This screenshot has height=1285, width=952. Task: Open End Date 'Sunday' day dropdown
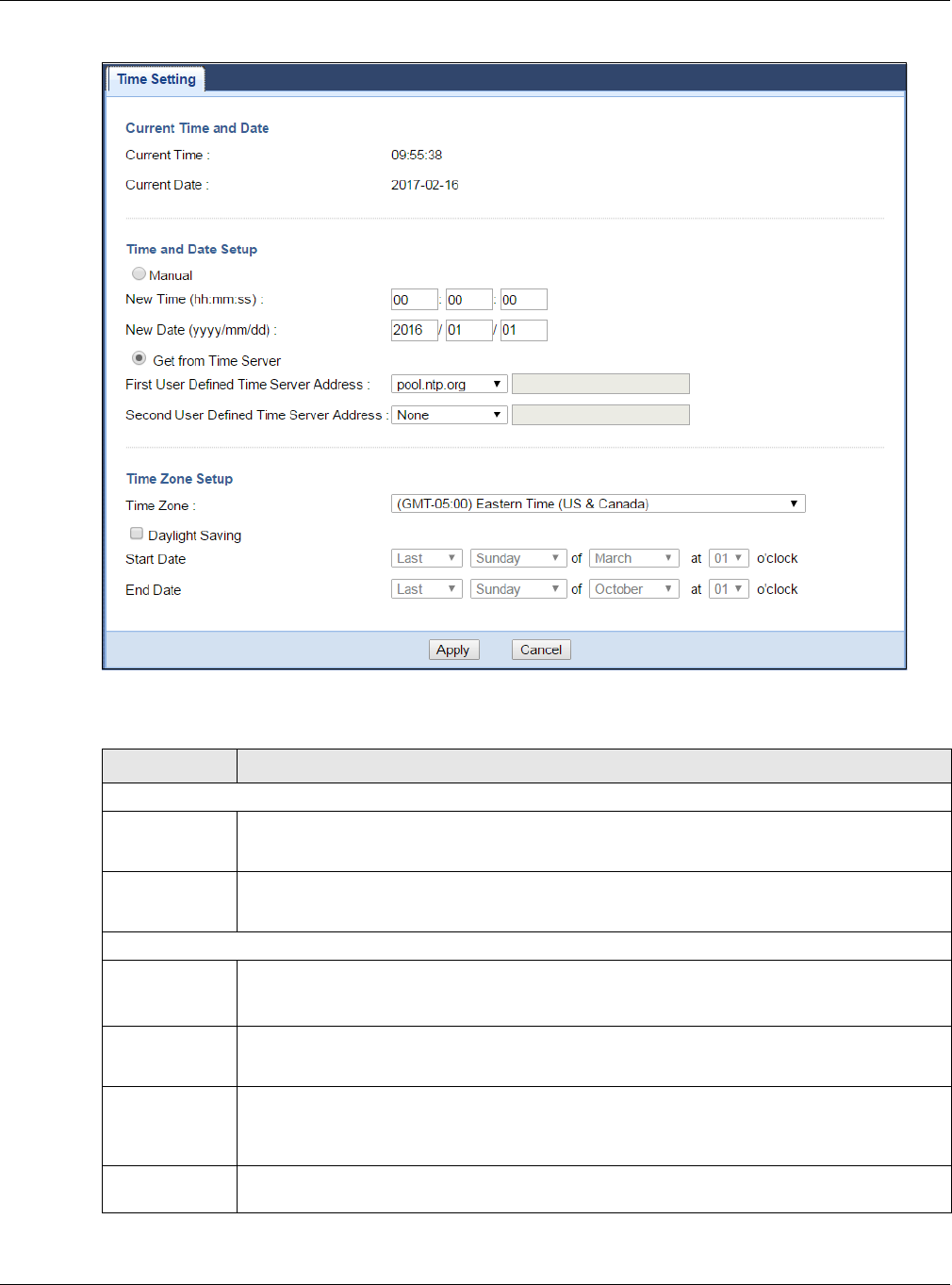click(518, 589)
